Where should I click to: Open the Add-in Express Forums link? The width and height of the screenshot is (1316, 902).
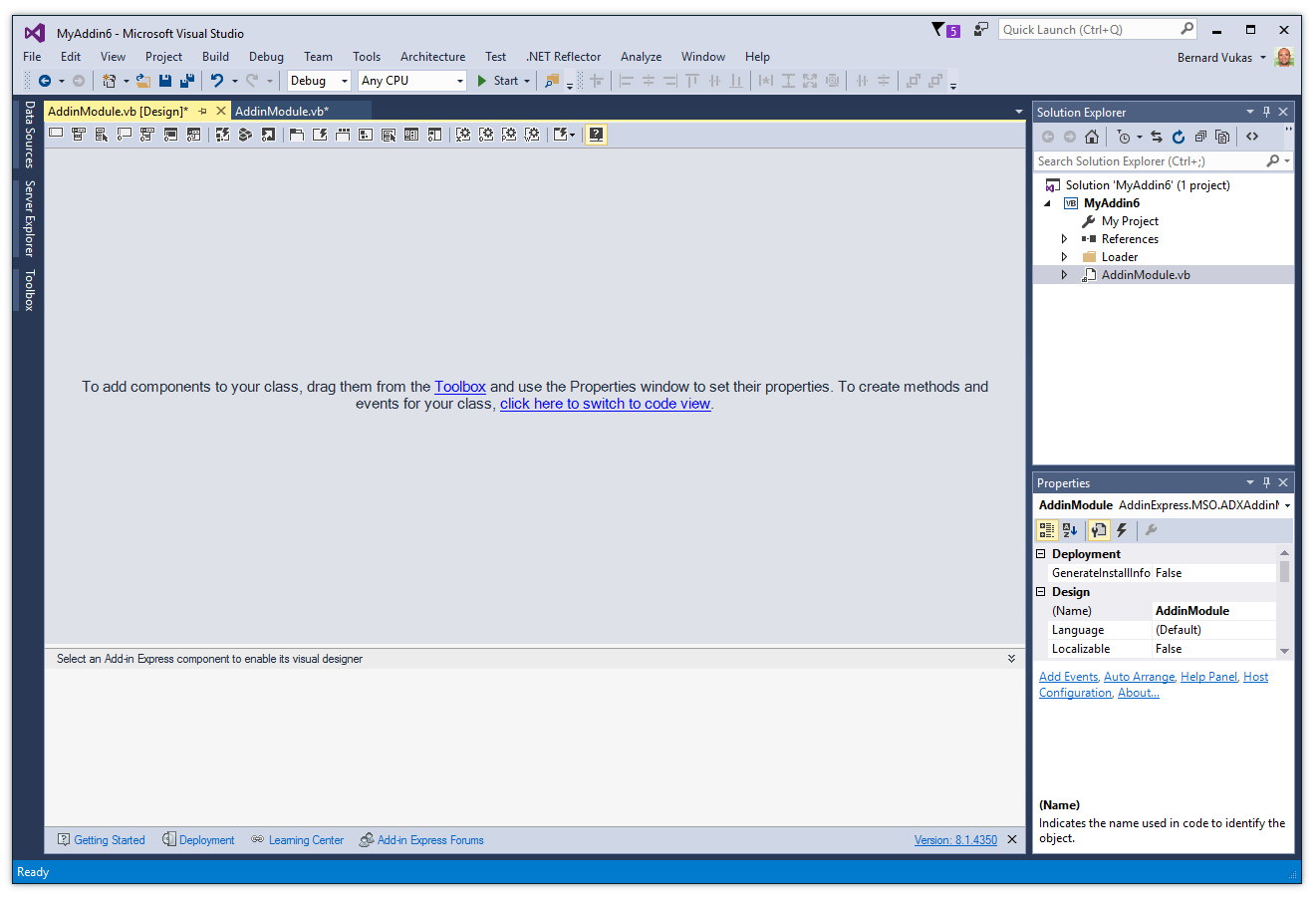(421, 840)
